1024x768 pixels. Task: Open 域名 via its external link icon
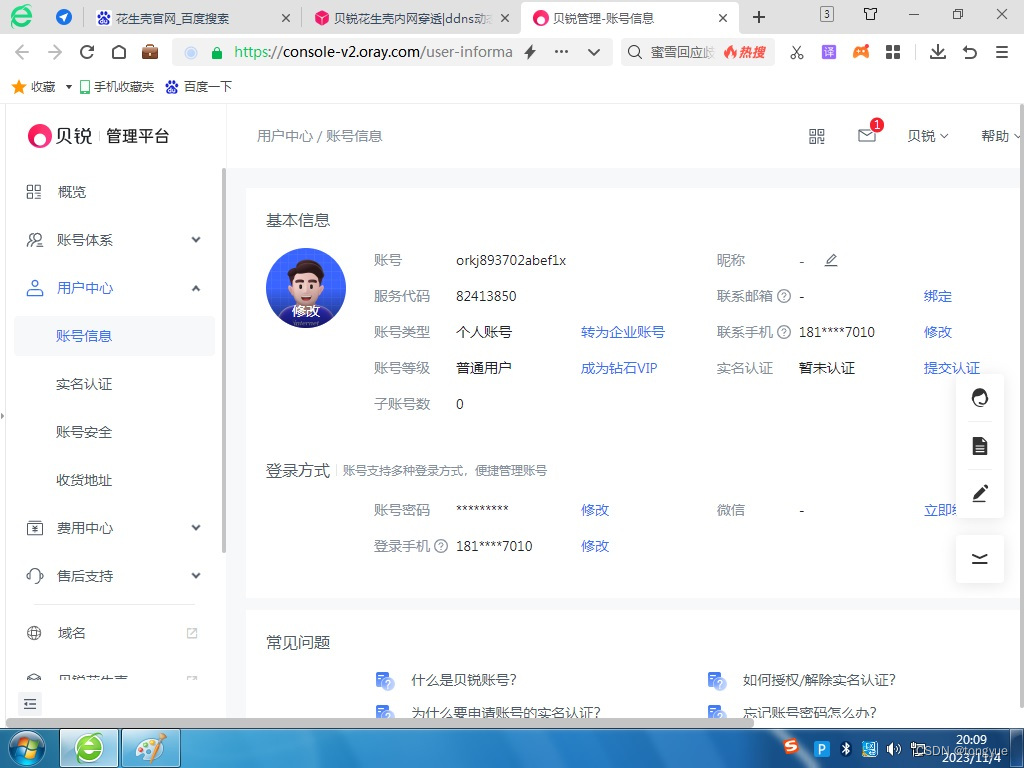coord(191,632)
